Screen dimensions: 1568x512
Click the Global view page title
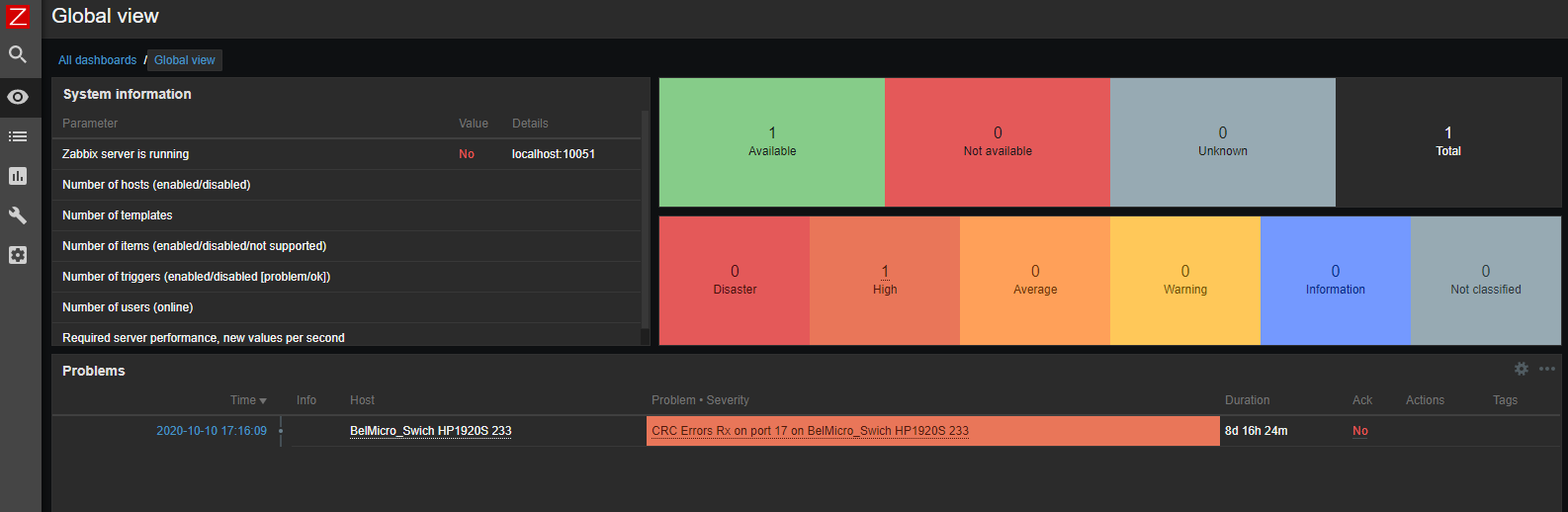point(105,16)
